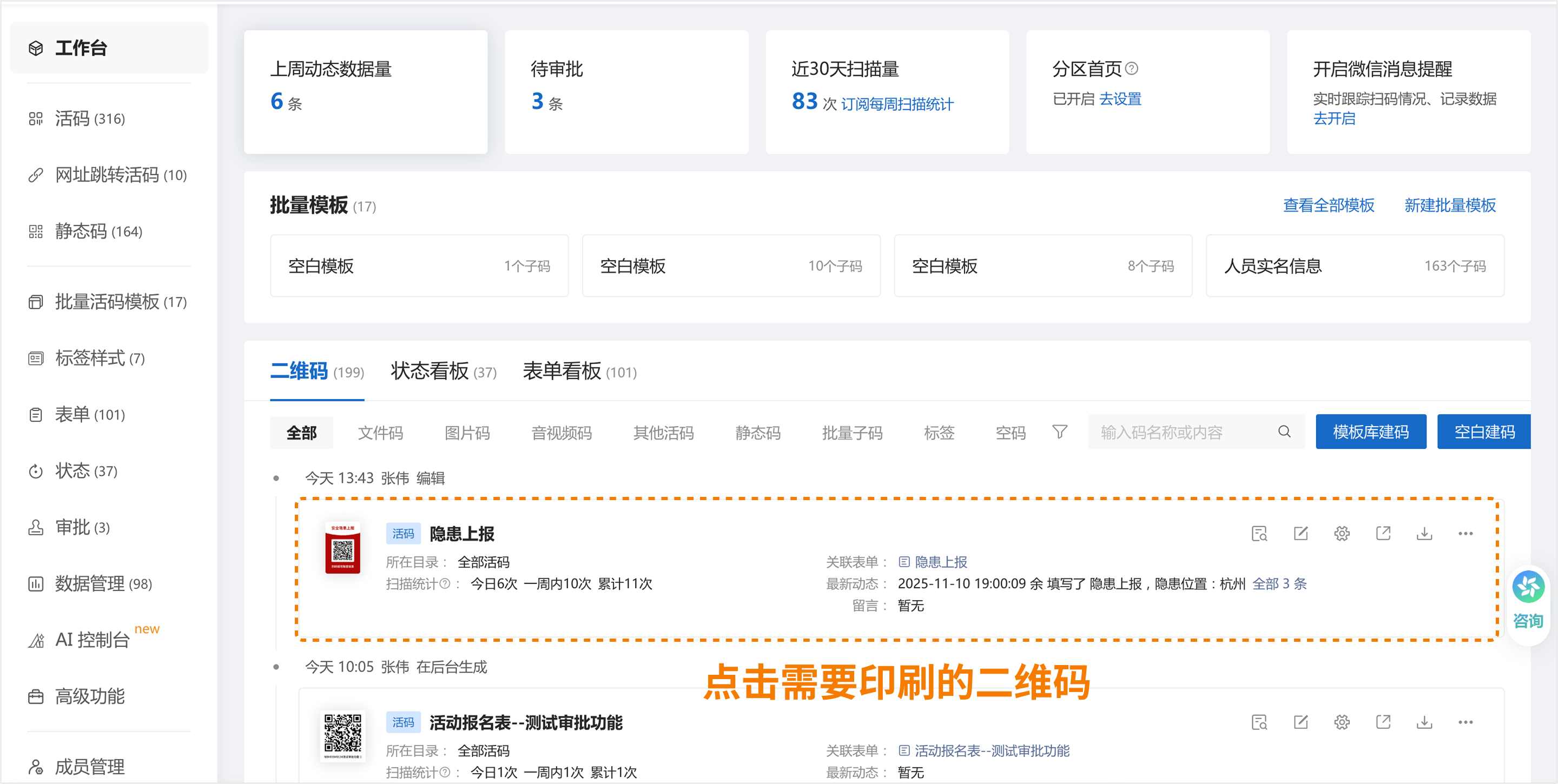The width and height of the screenshot is (1558, 784).
Task: Click open-in-new-window icon on 活动报名表 row
Action: coord(1383,722)
